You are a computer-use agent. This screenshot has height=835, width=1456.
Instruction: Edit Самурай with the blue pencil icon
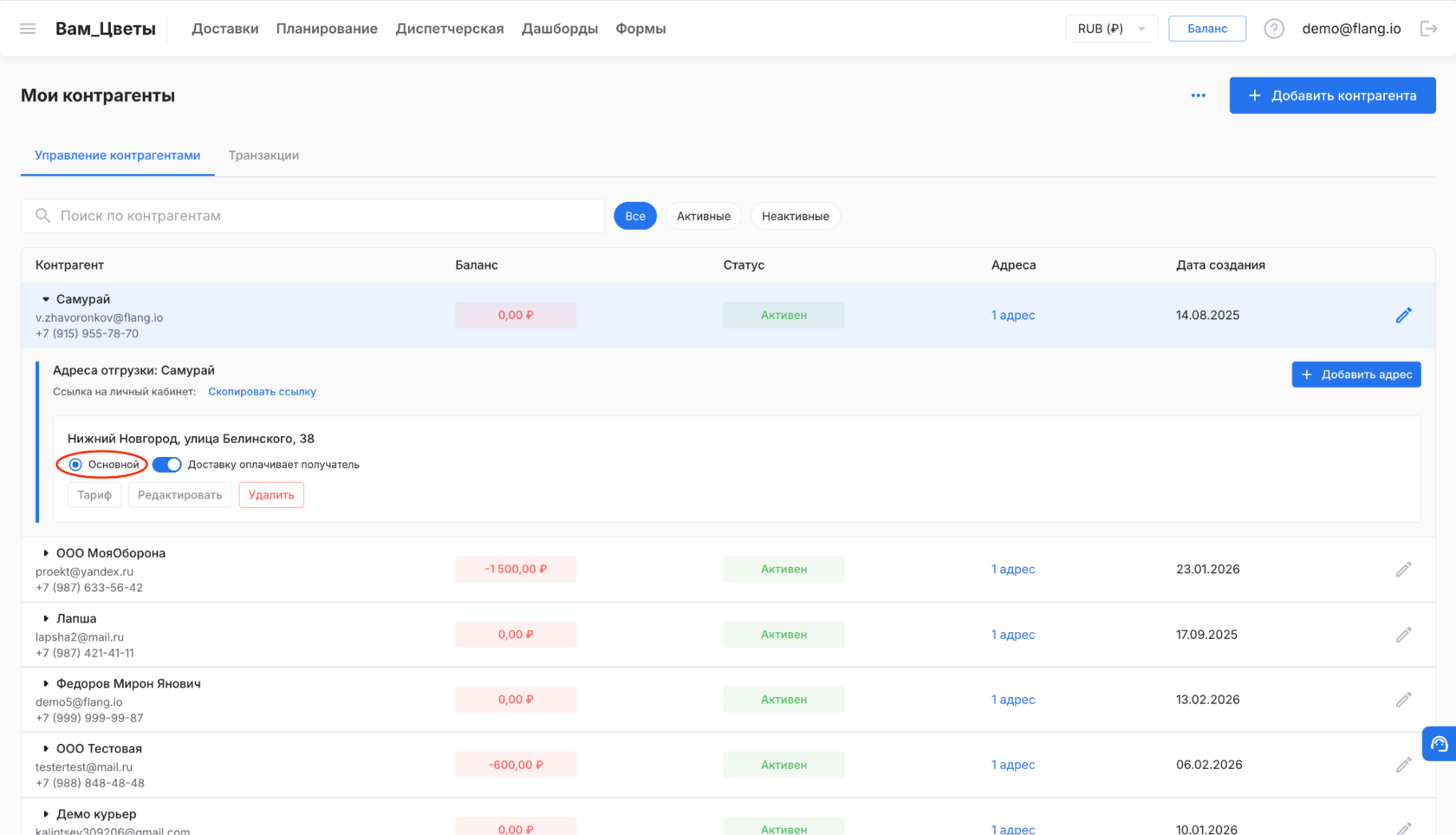1404,316
